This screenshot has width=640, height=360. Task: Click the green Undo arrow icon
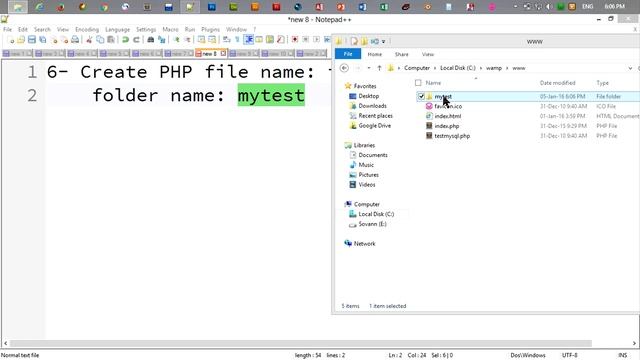125,40
